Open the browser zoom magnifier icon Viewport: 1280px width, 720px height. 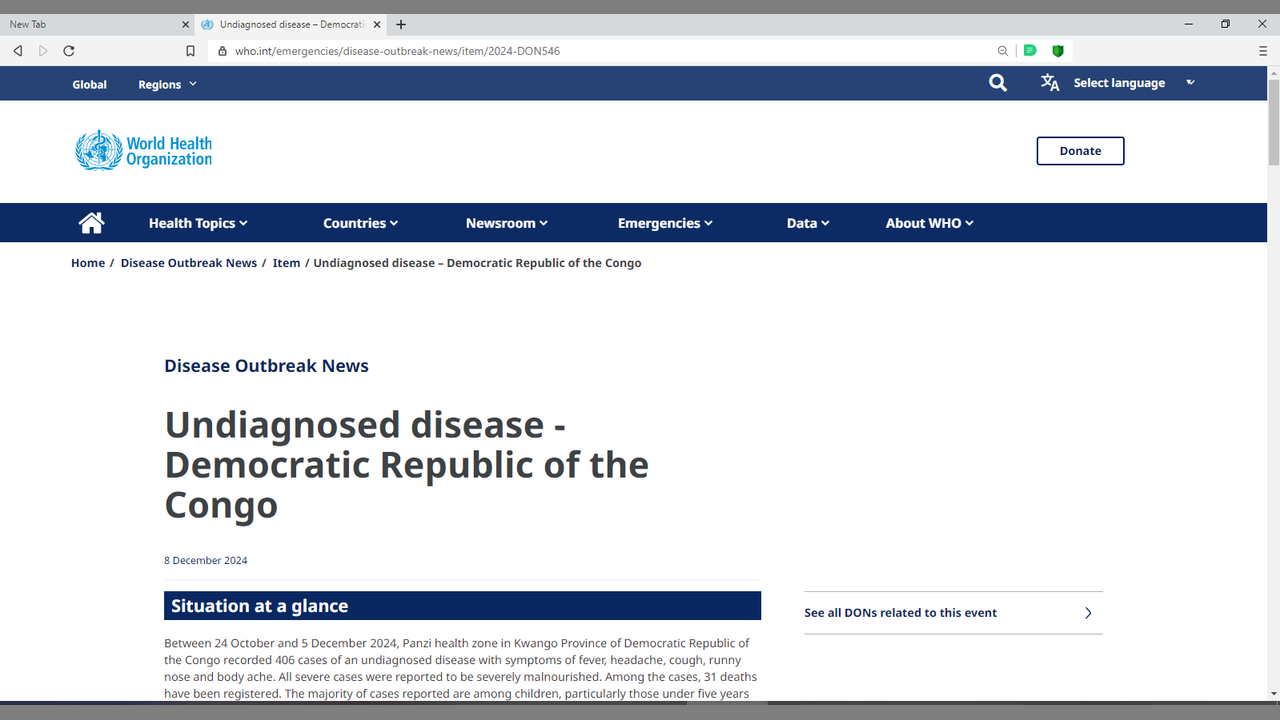point(1002,51)
